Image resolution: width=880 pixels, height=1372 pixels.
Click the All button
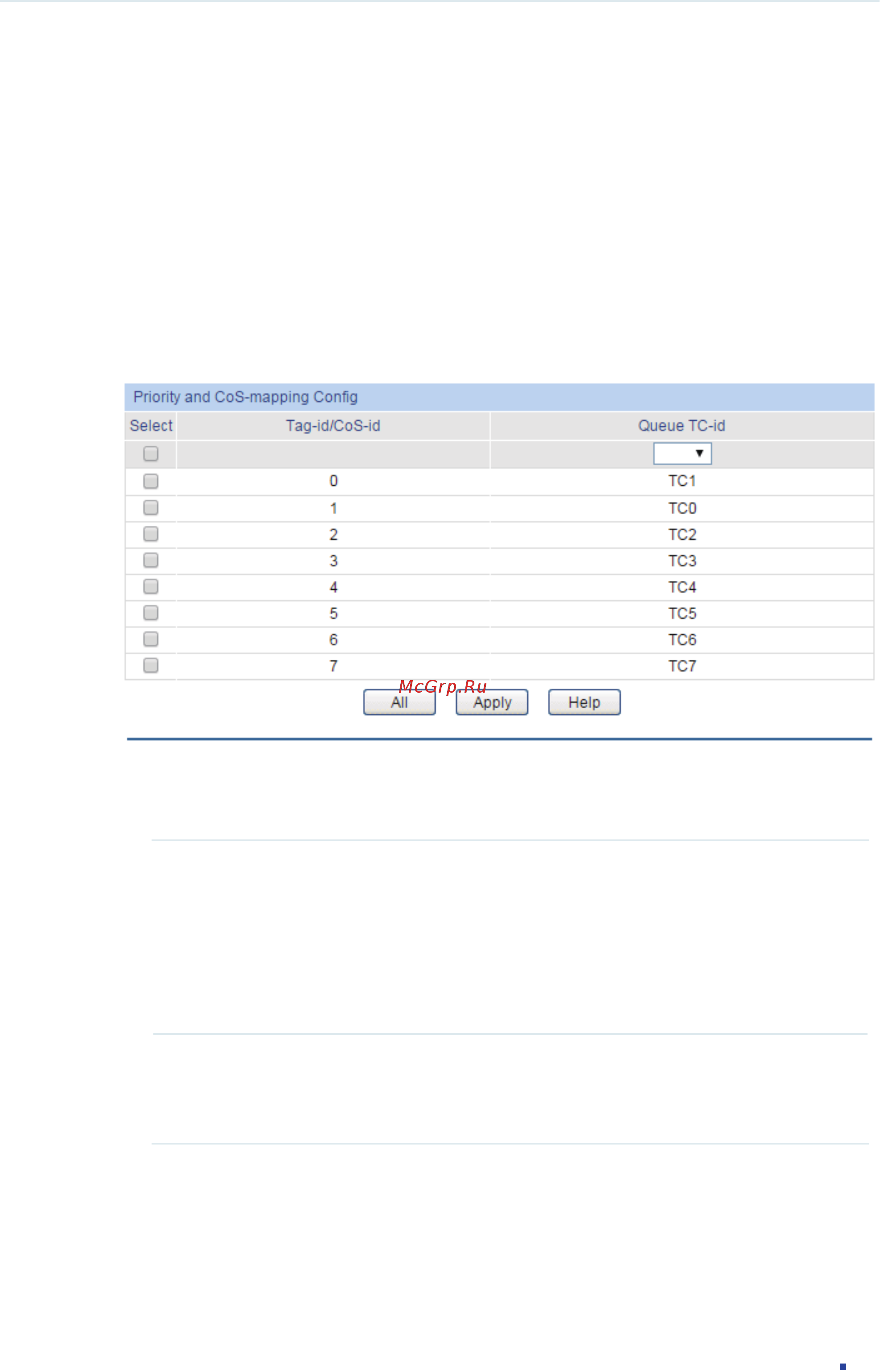pos(399,703)
